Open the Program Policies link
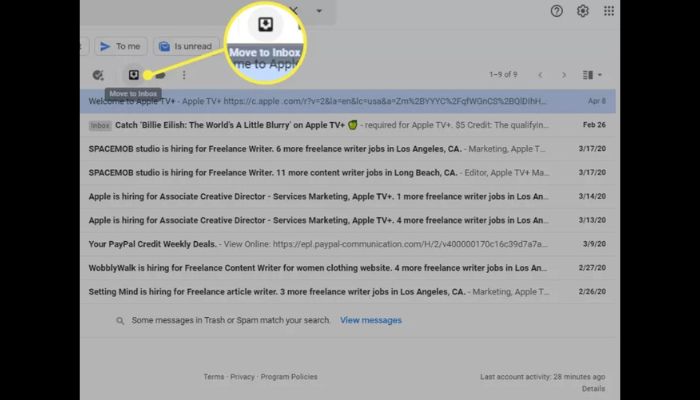Viewport: 700px width, 400px height. coord(289,377)
